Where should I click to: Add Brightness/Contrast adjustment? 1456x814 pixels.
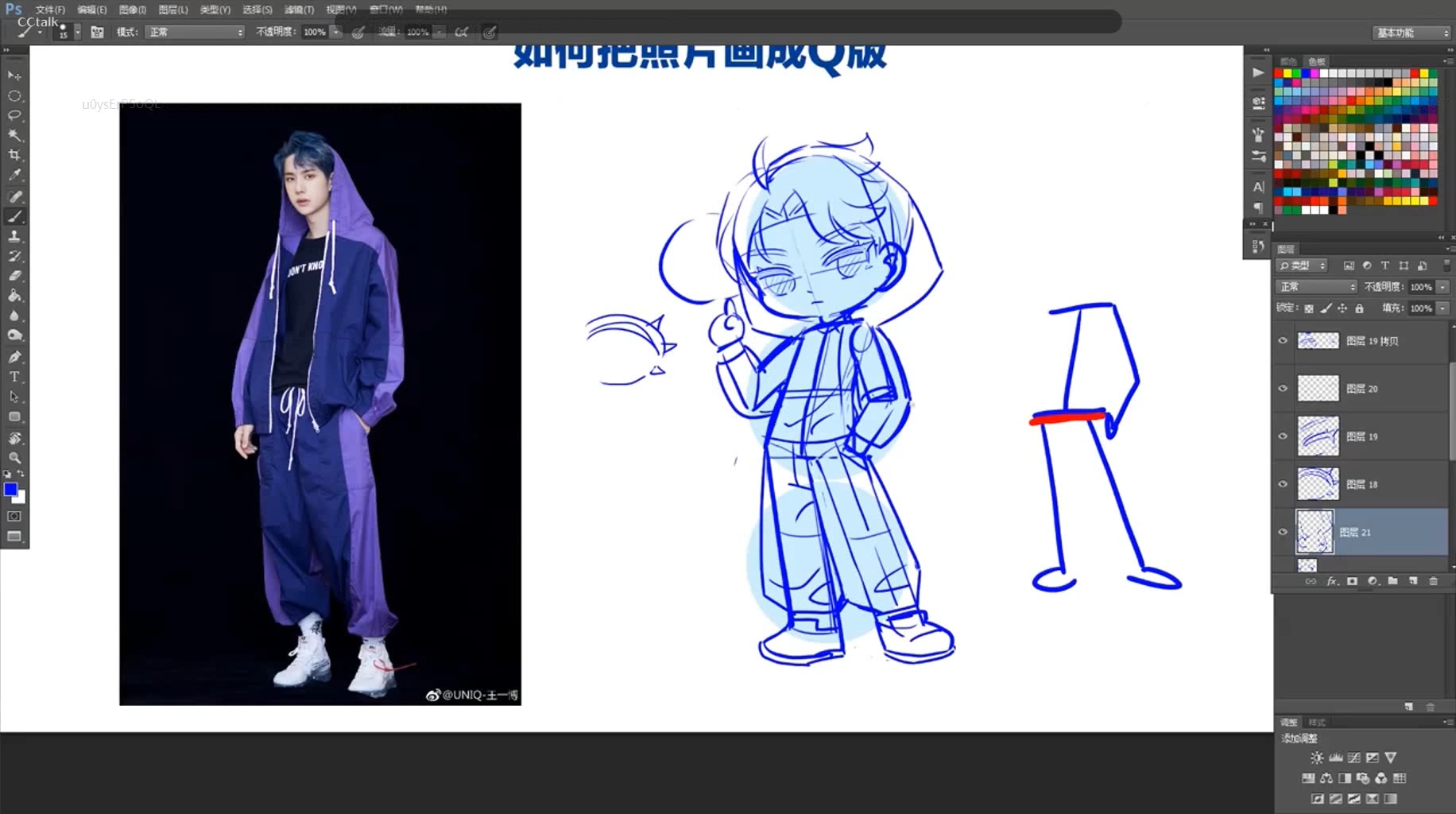click(x=1317, y=758)
